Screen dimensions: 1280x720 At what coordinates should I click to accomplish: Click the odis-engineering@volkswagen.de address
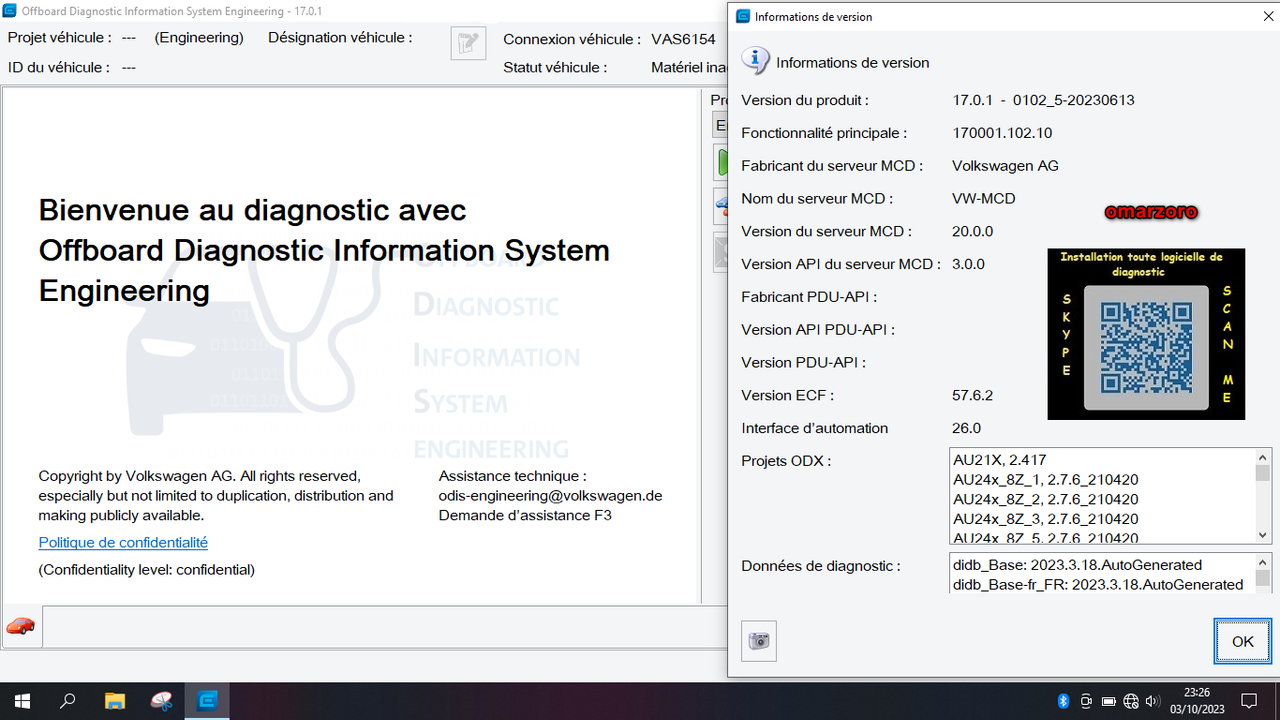(550, 495)
